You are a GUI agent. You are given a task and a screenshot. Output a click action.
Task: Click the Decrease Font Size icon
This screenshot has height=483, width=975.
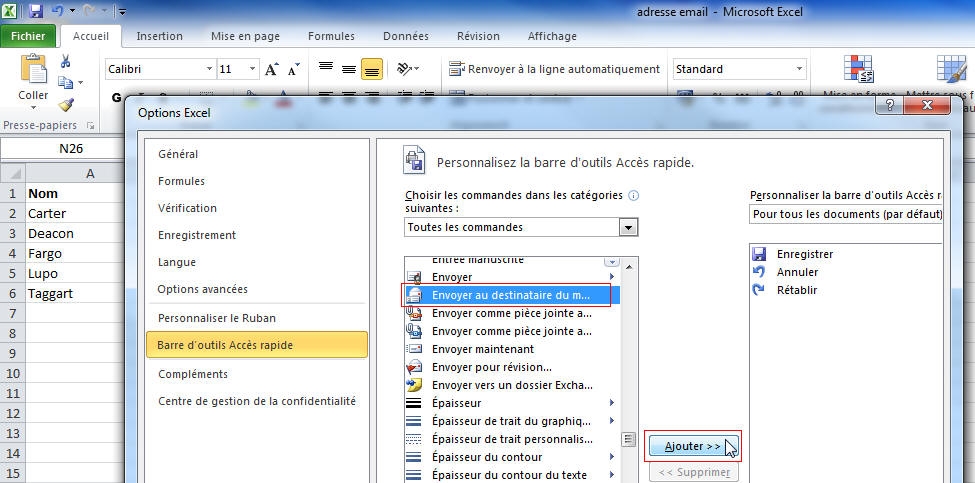(x=293, y=69)
